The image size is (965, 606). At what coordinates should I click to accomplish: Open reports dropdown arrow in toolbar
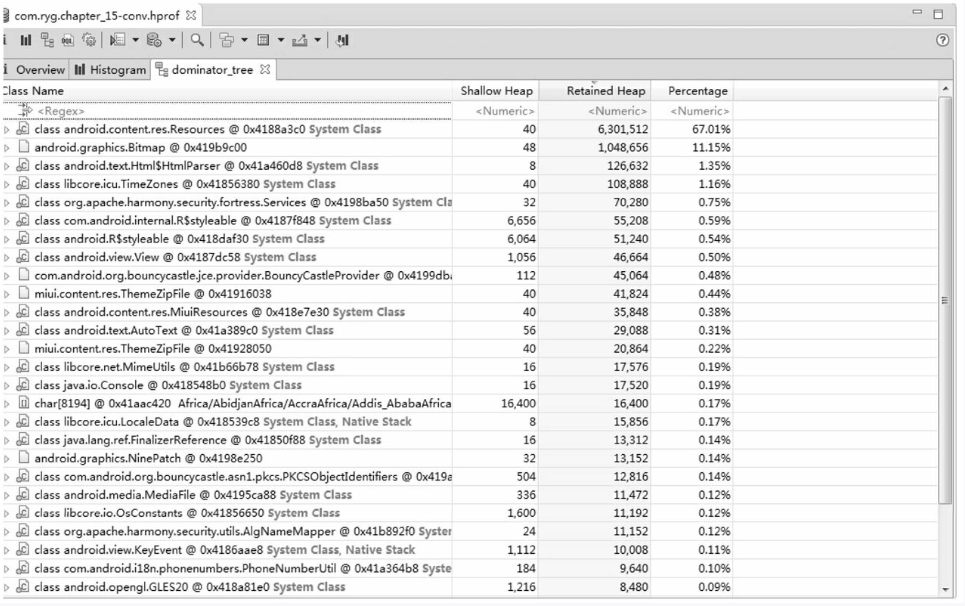tap(135, 40)
